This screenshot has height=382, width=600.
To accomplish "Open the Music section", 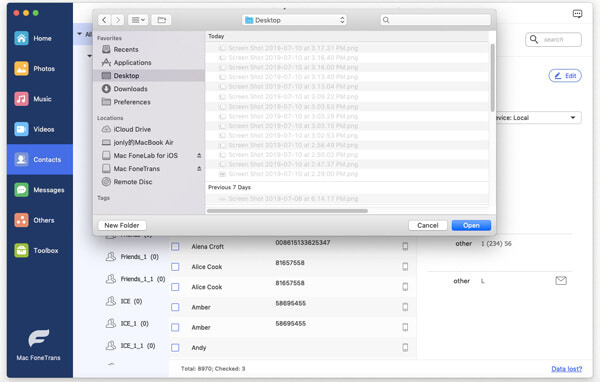I will click(x=39, y=99).
